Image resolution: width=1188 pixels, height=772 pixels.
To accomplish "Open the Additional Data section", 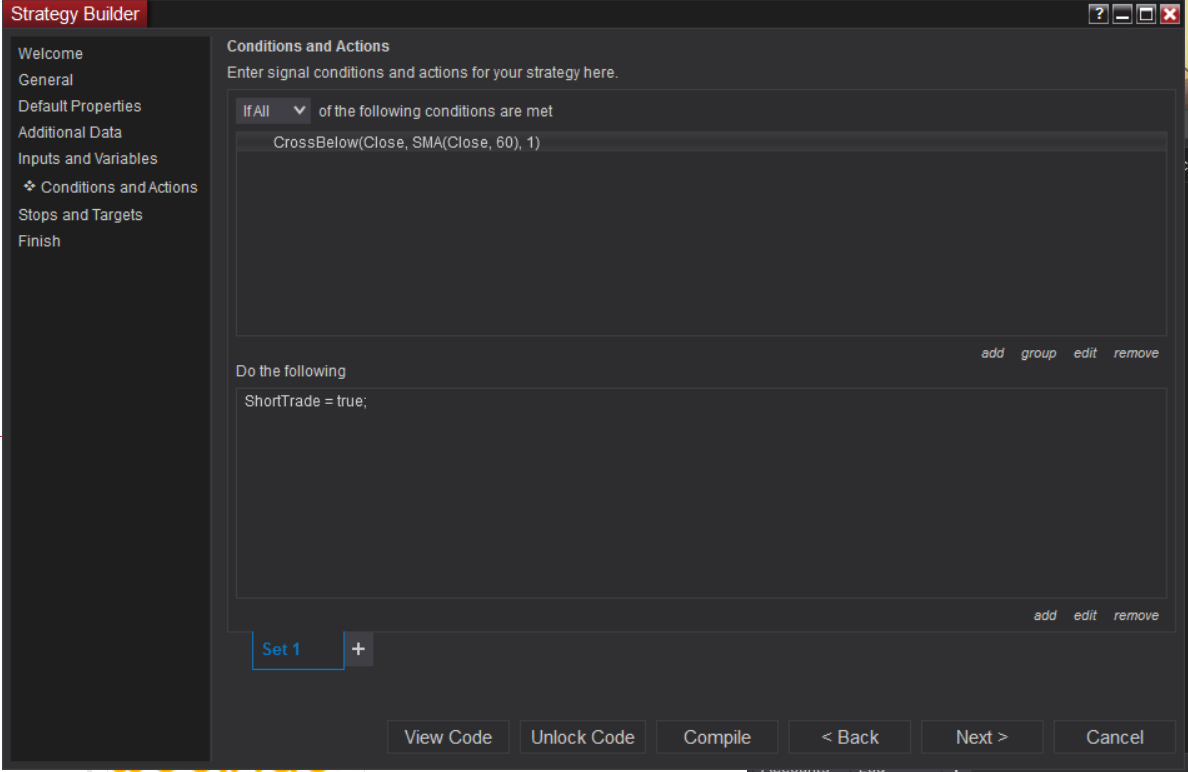I will (x=70, y=132).
